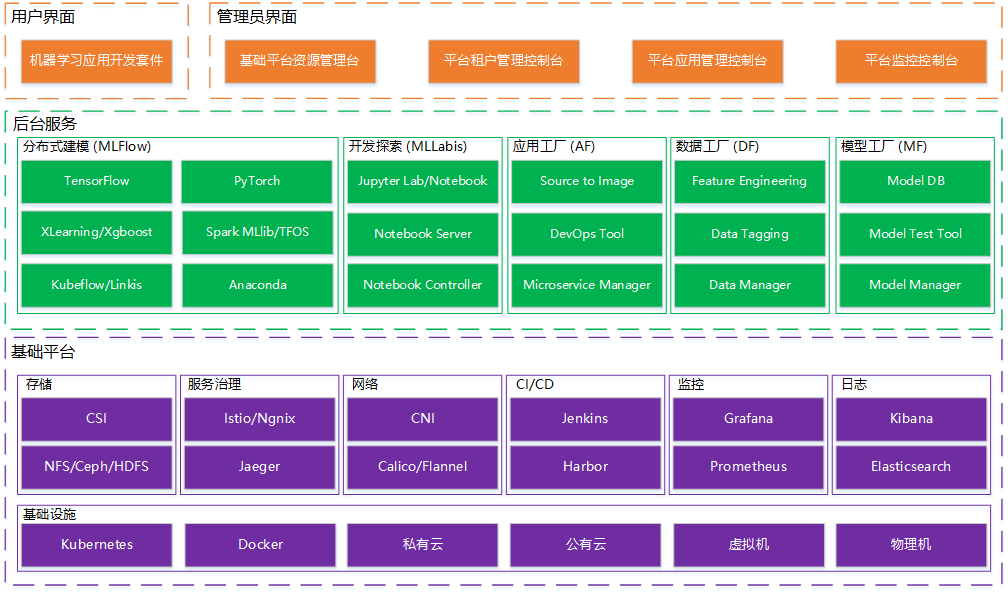Click the 机器学习应用开发套件 box

pos(96,61)
